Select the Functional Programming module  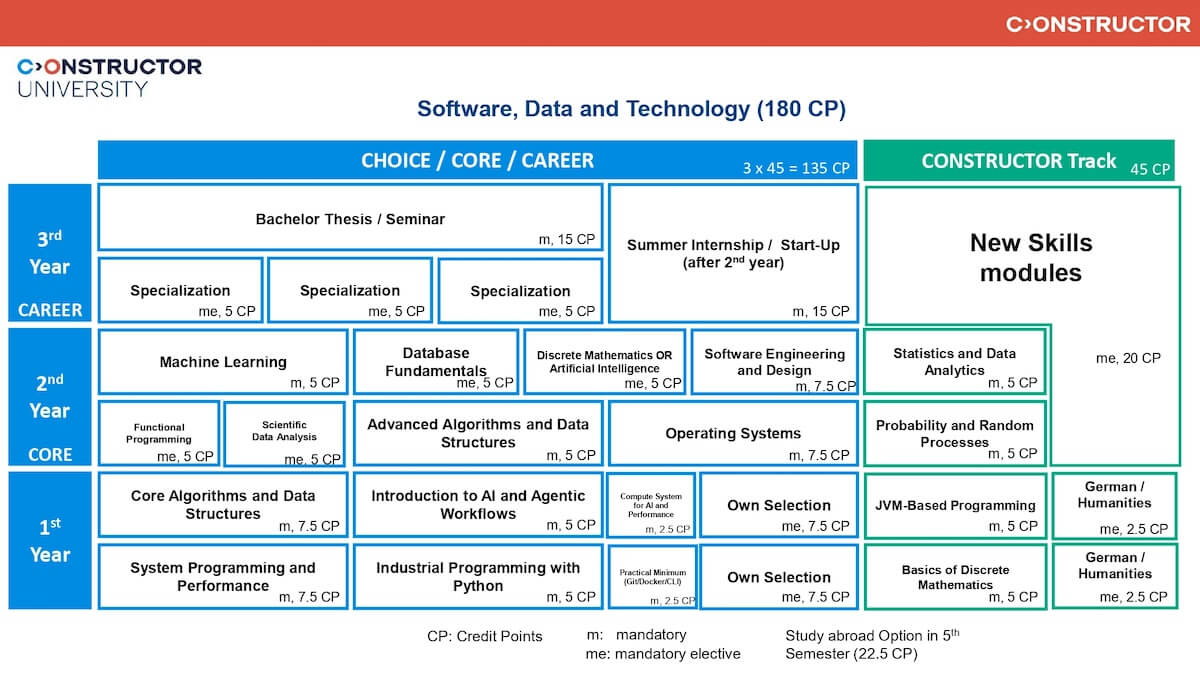158,434
